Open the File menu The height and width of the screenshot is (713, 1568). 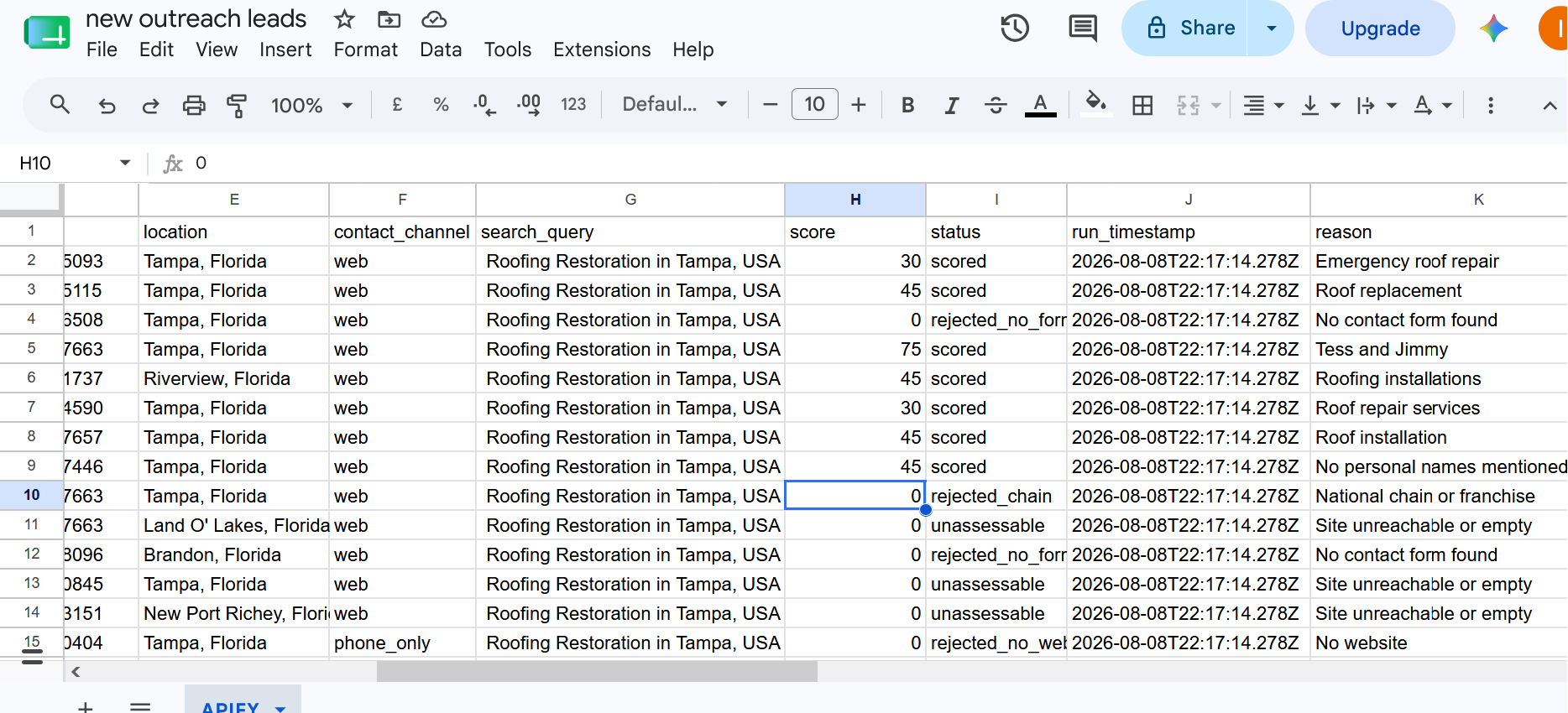coord(102,49)
